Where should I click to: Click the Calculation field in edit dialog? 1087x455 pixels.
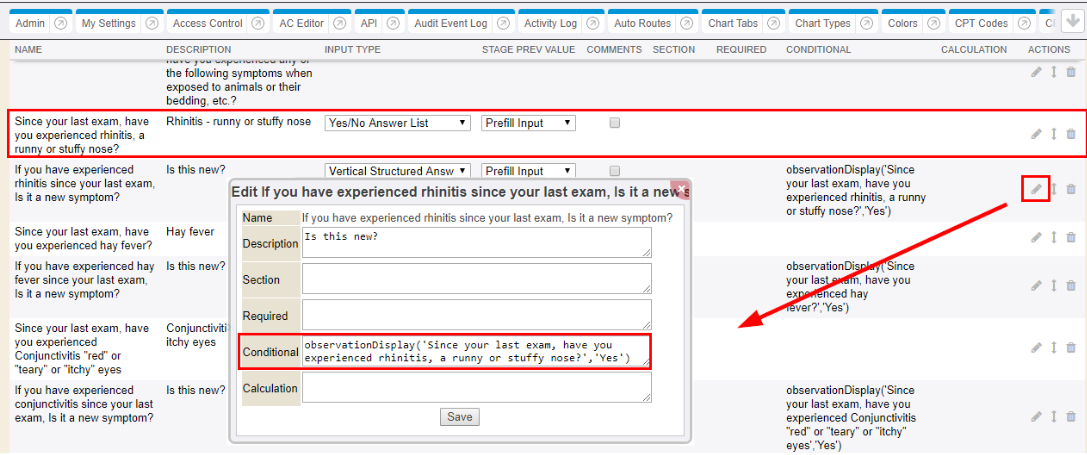476,388
